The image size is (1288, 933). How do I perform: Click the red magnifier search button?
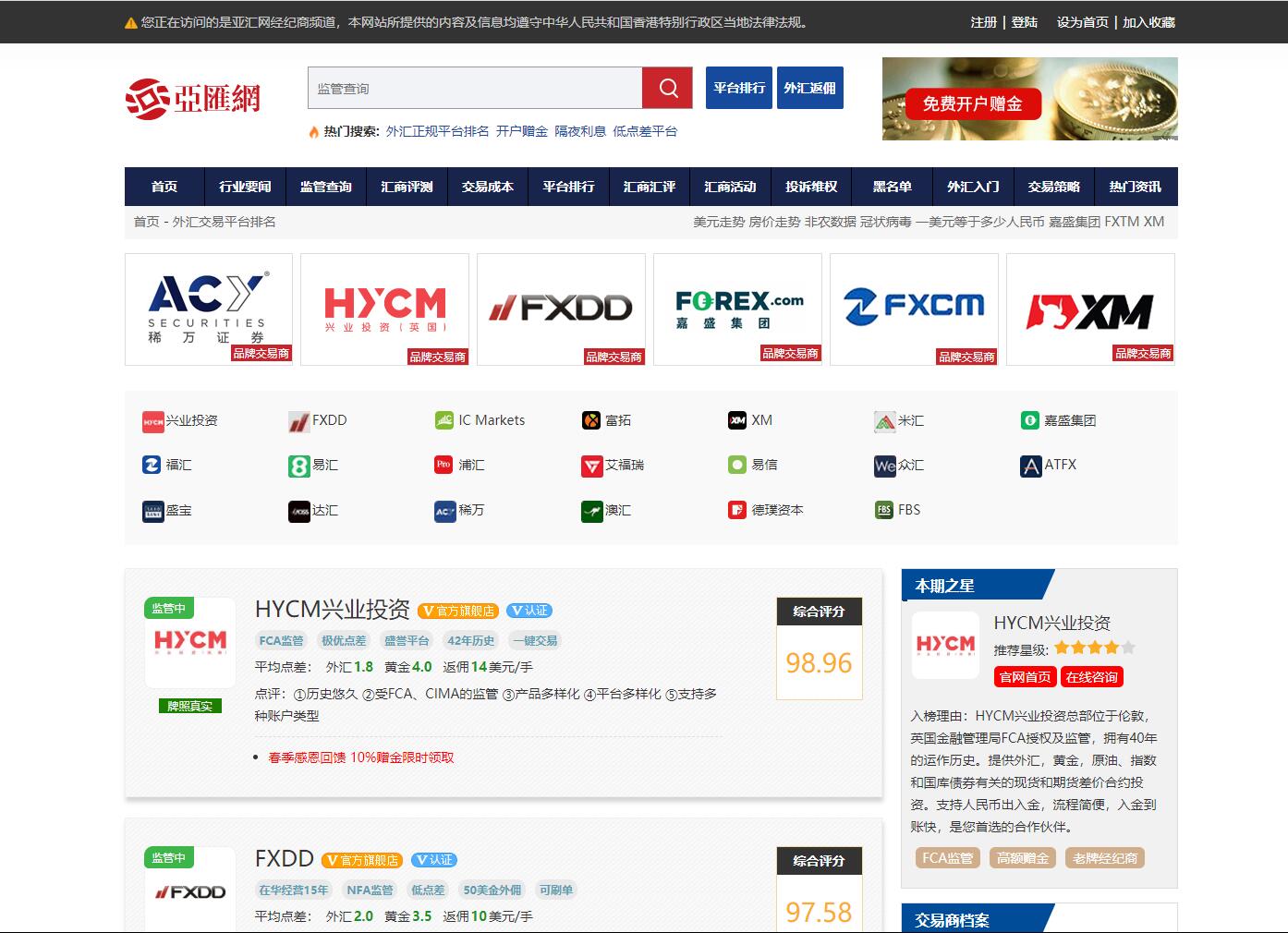click(667, 89)
